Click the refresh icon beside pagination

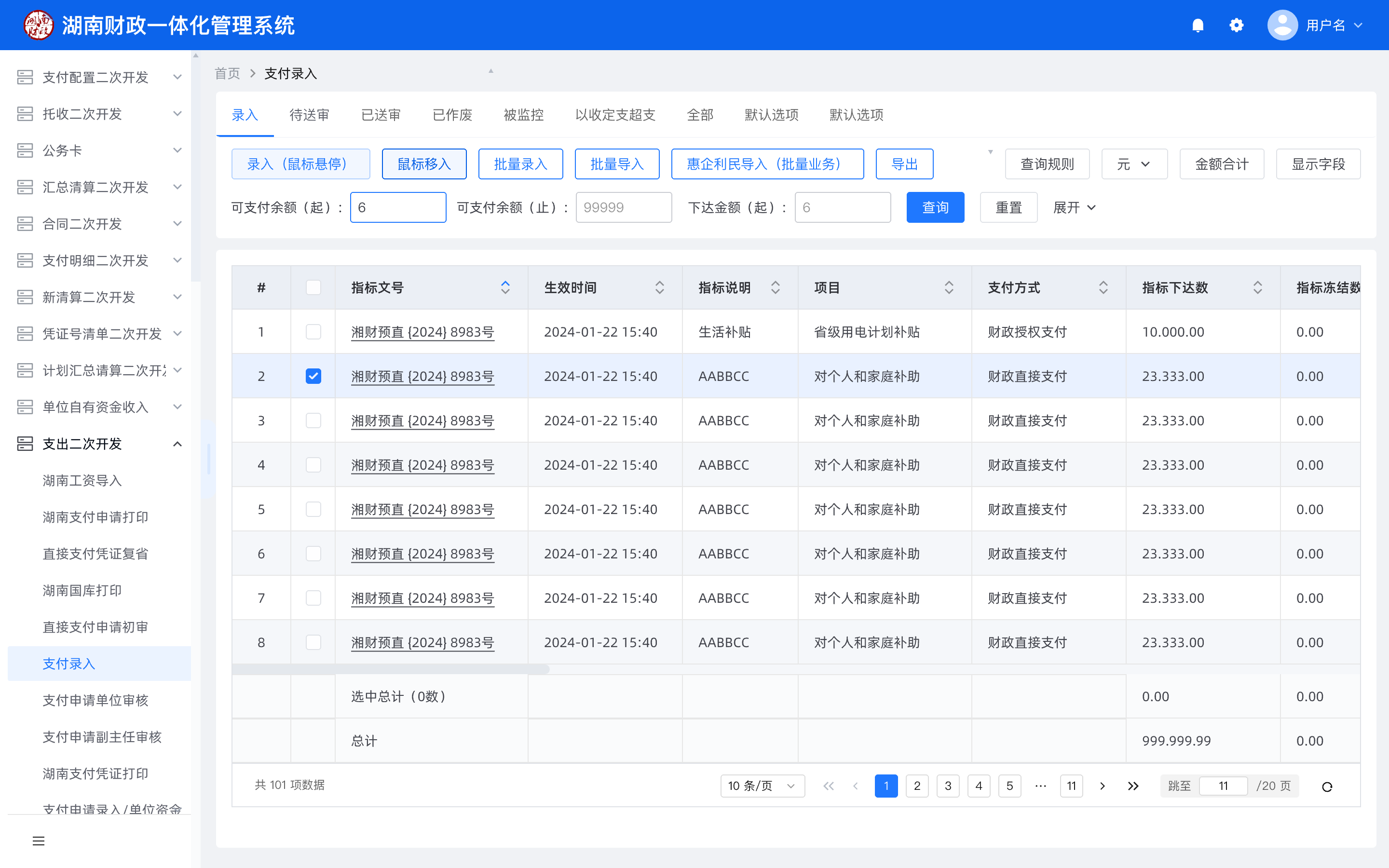pos(1326,786)
